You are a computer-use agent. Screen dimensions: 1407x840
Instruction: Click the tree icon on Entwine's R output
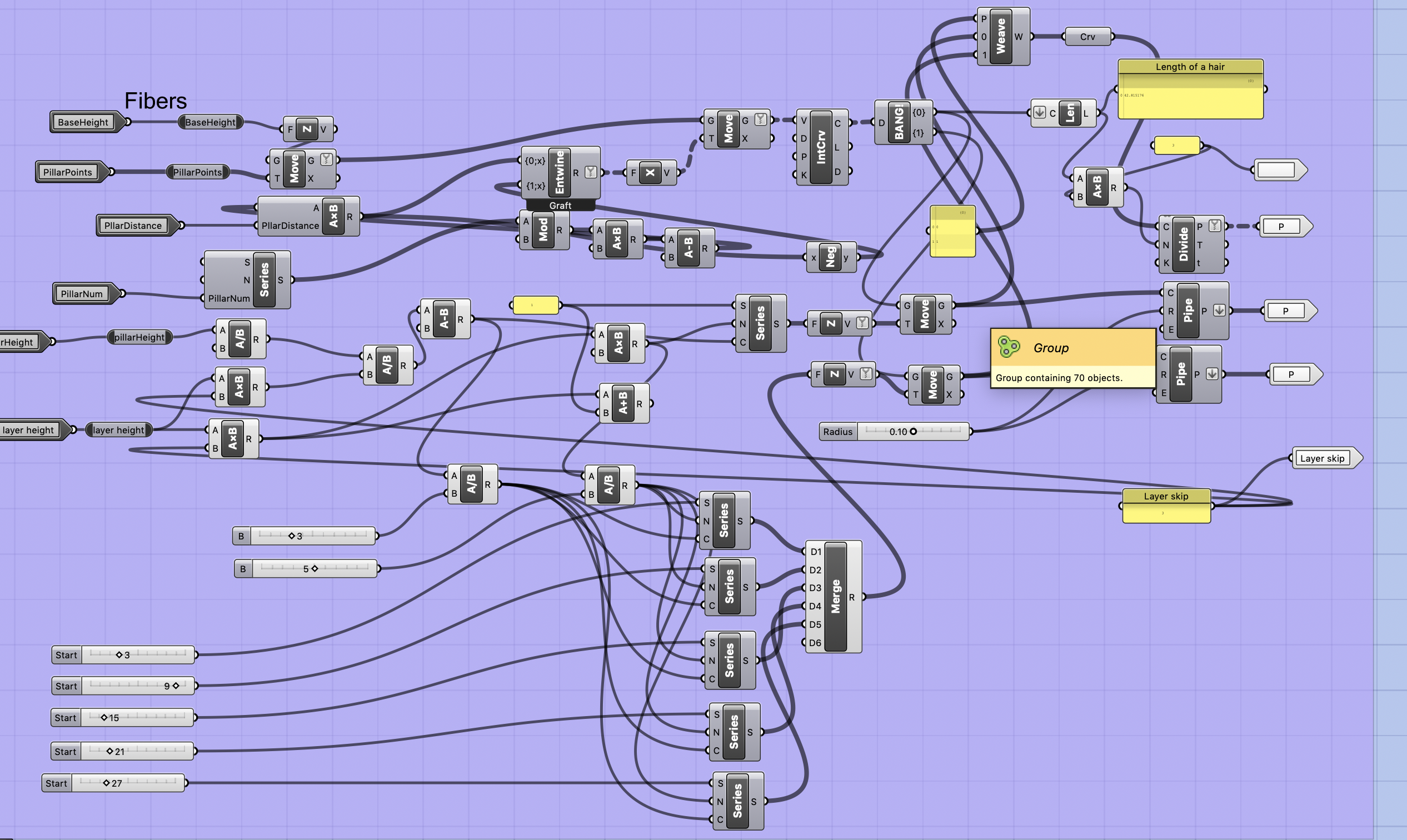[591, 172]
